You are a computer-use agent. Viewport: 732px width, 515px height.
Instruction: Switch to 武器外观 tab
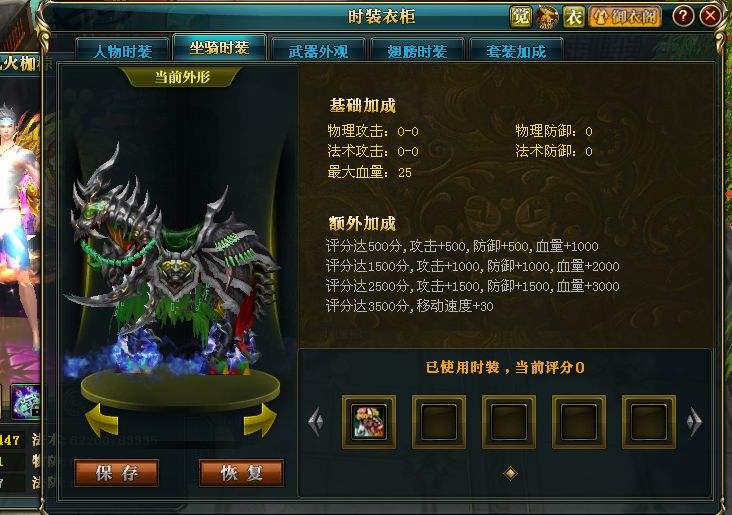(x=318, y=51)
